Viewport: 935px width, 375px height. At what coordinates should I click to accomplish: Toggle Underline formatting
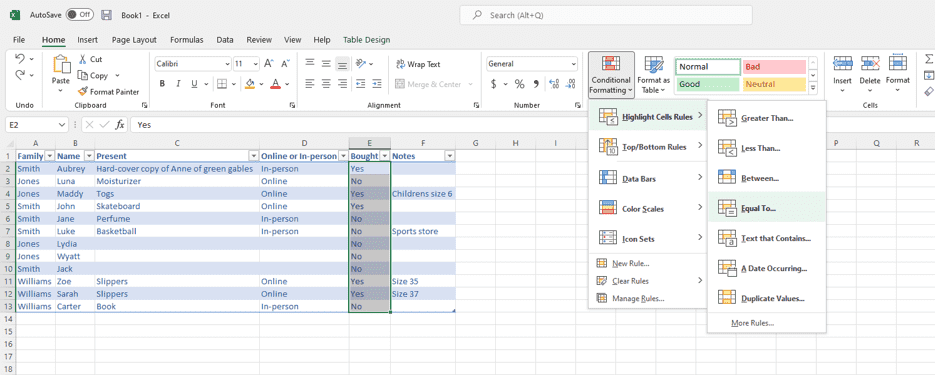tap(194, 84)
